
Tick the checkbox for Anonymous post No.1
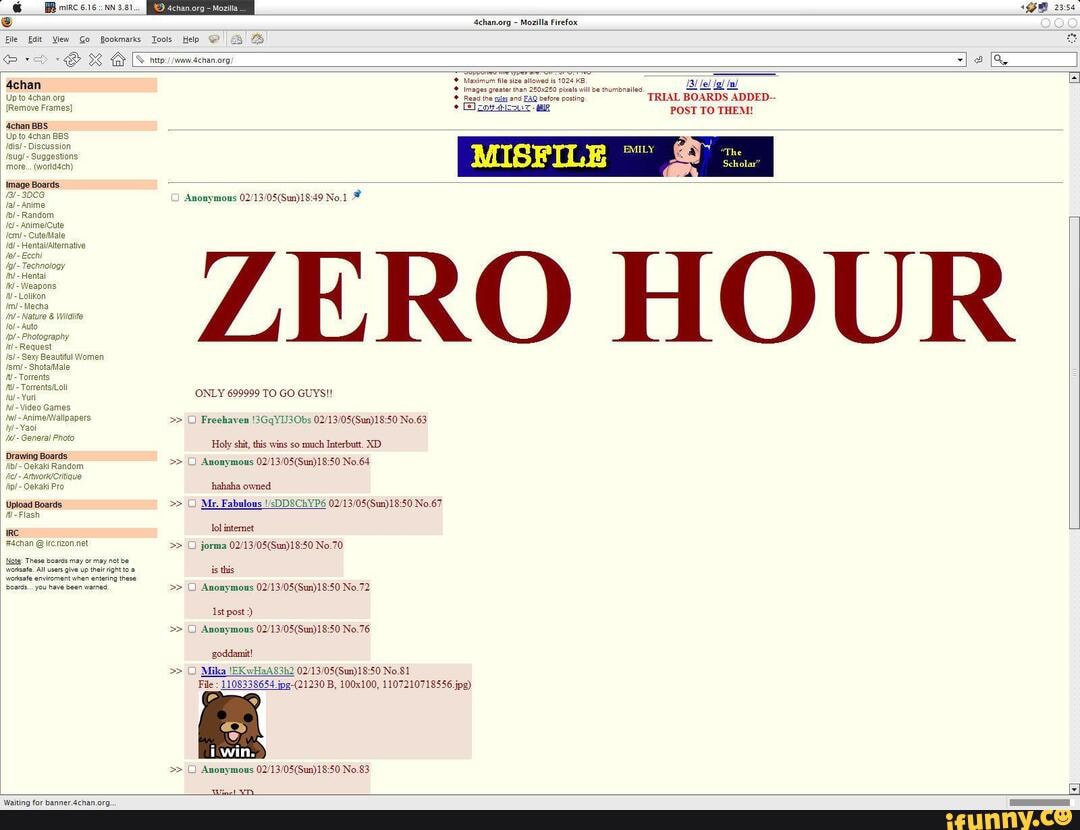click(x=175, y=198)
